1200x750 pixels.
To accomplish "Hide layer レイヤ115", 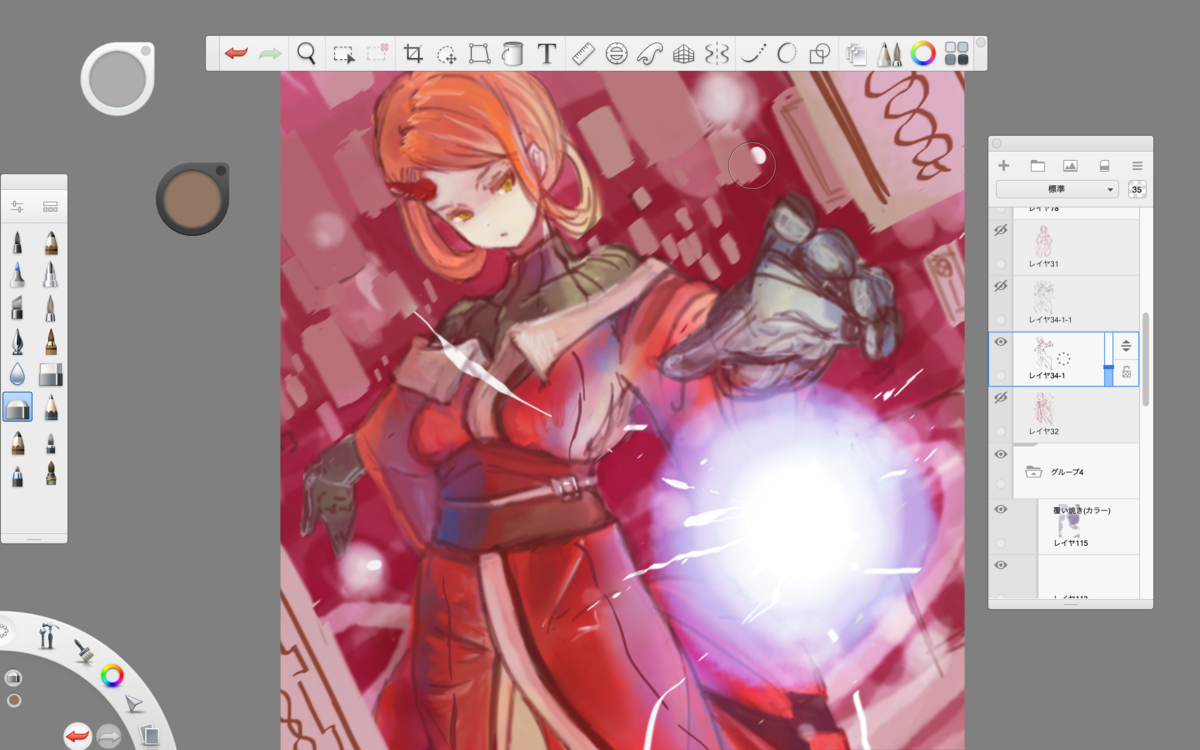I will point(1000,510).
